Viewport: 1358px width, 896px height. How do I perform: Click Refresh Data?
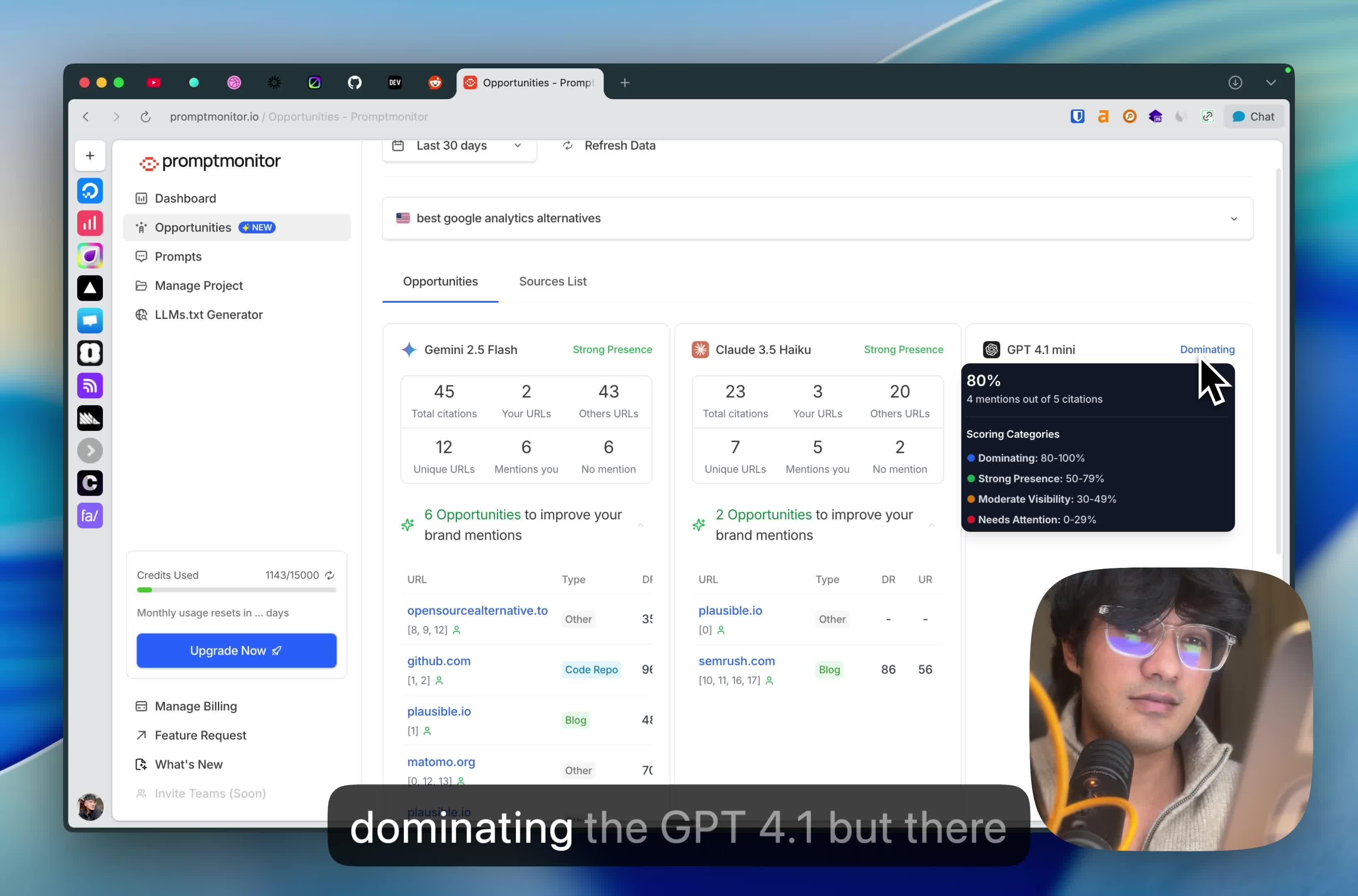click(x=609, y=146)
